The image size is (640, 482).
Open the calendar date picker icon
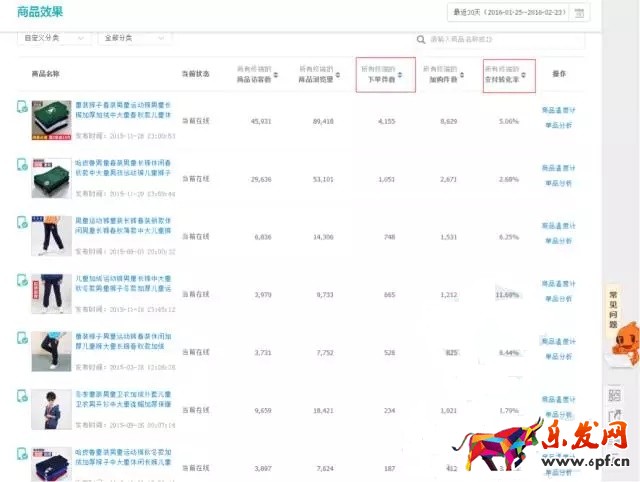click(580, 13)
